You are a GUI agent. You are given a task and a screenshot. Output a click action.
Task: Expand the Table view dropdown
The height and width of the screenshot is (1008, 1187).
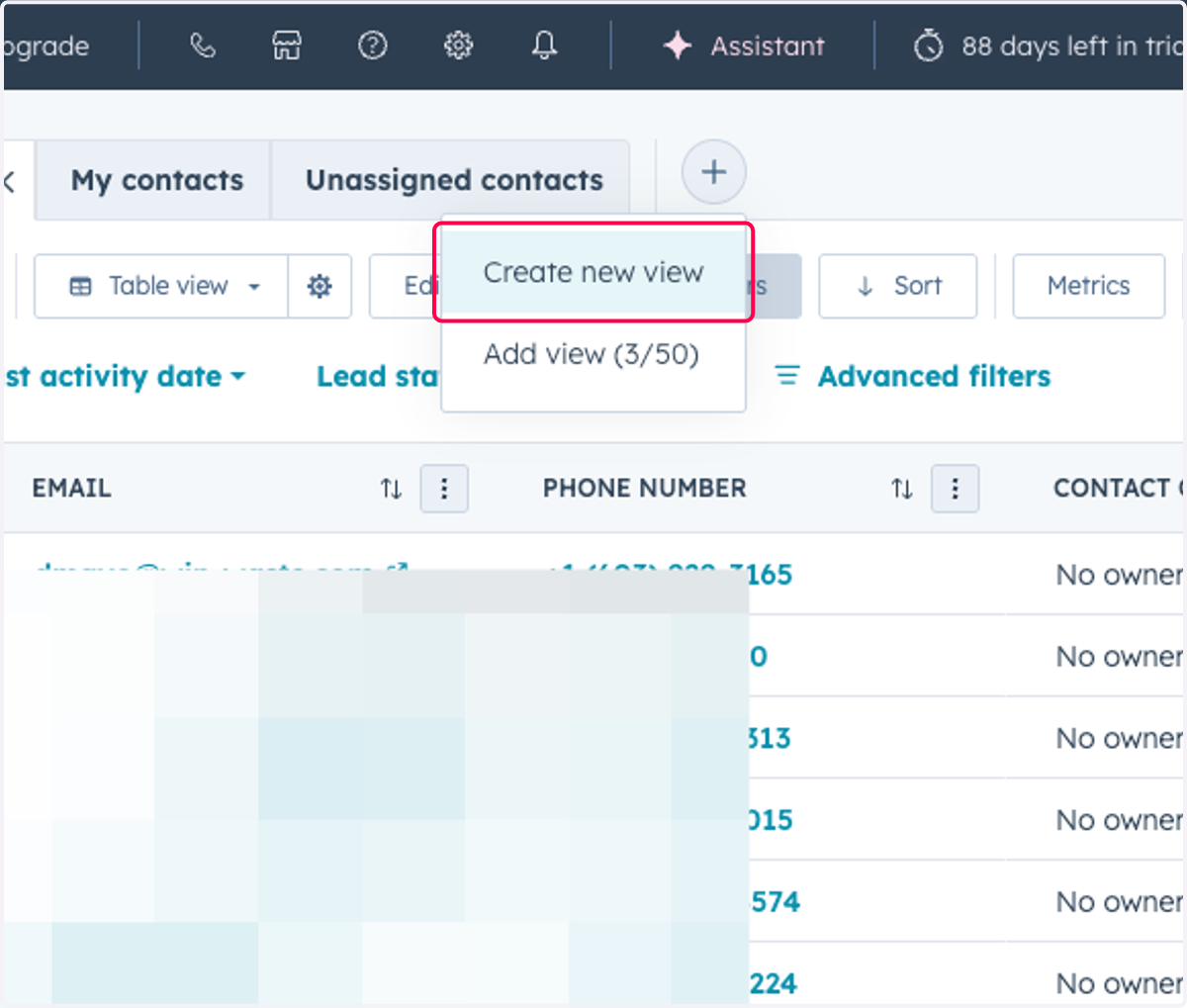pos(162,286)
